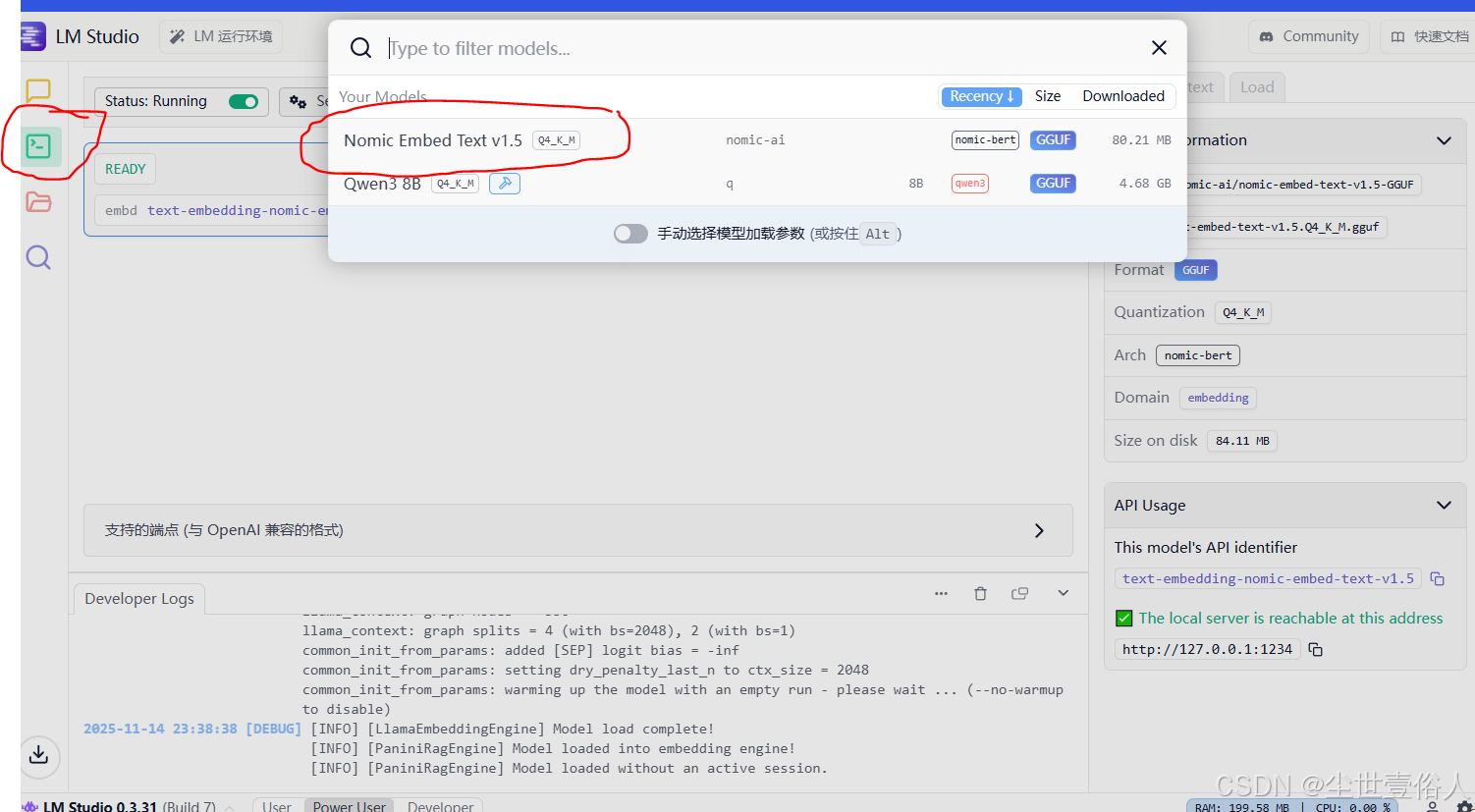The height and width of the screenshot is (812, 1475).
Task: Select Nomic Embed Text v1.5 model
Action: [757, 140]
